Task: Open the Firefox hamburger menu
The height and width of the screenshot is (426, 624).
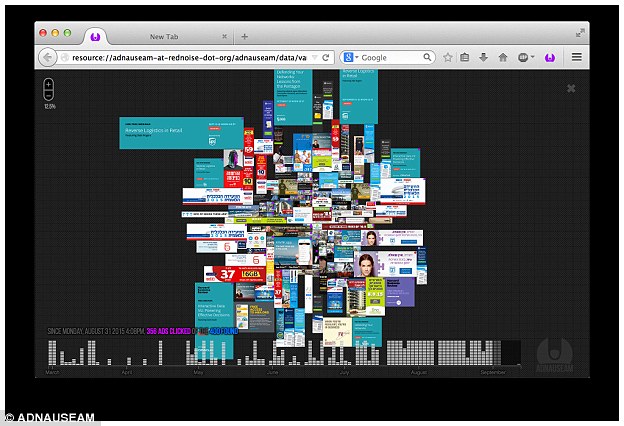Action: [577, 58]
